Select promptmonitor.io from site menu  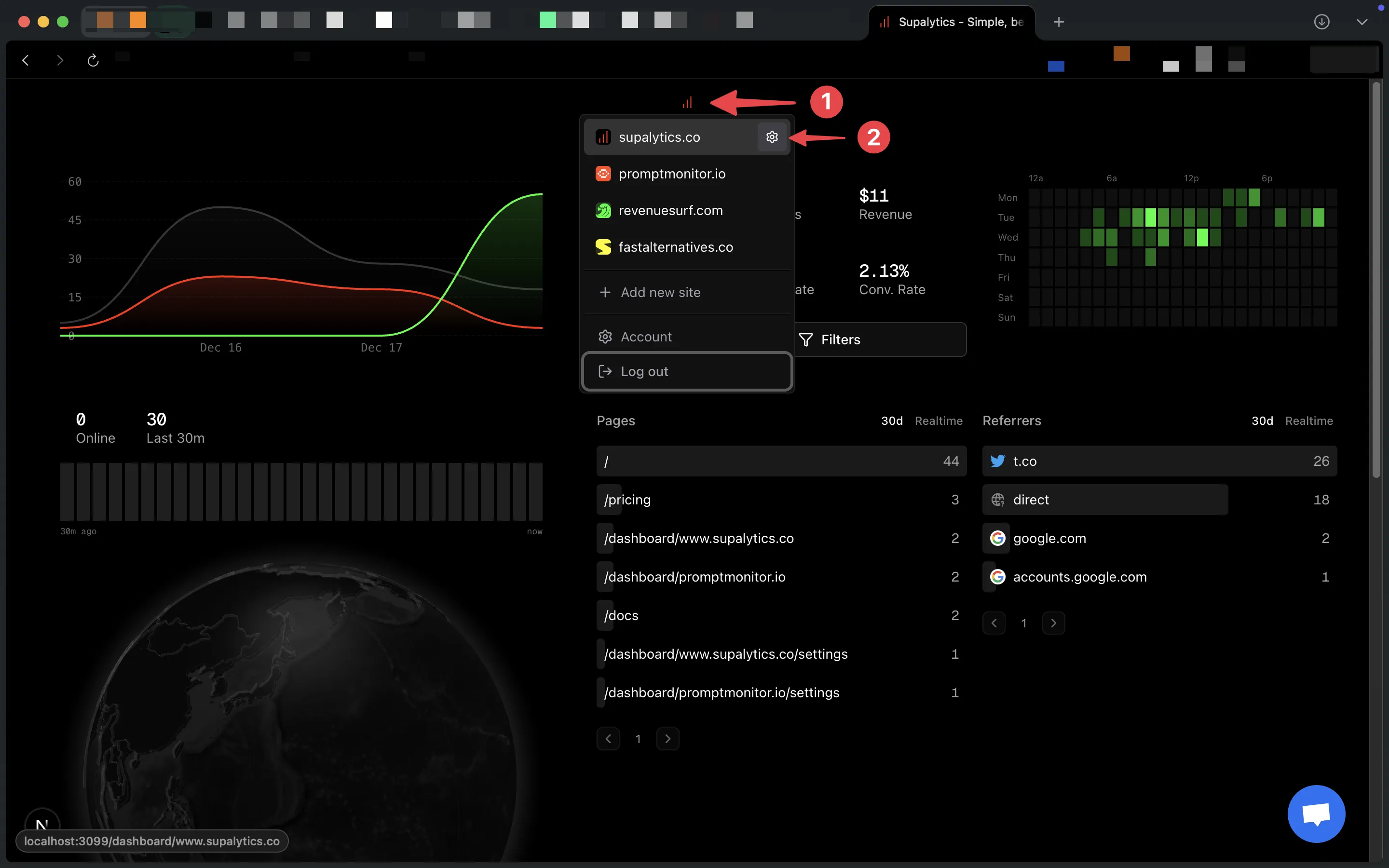671,174
